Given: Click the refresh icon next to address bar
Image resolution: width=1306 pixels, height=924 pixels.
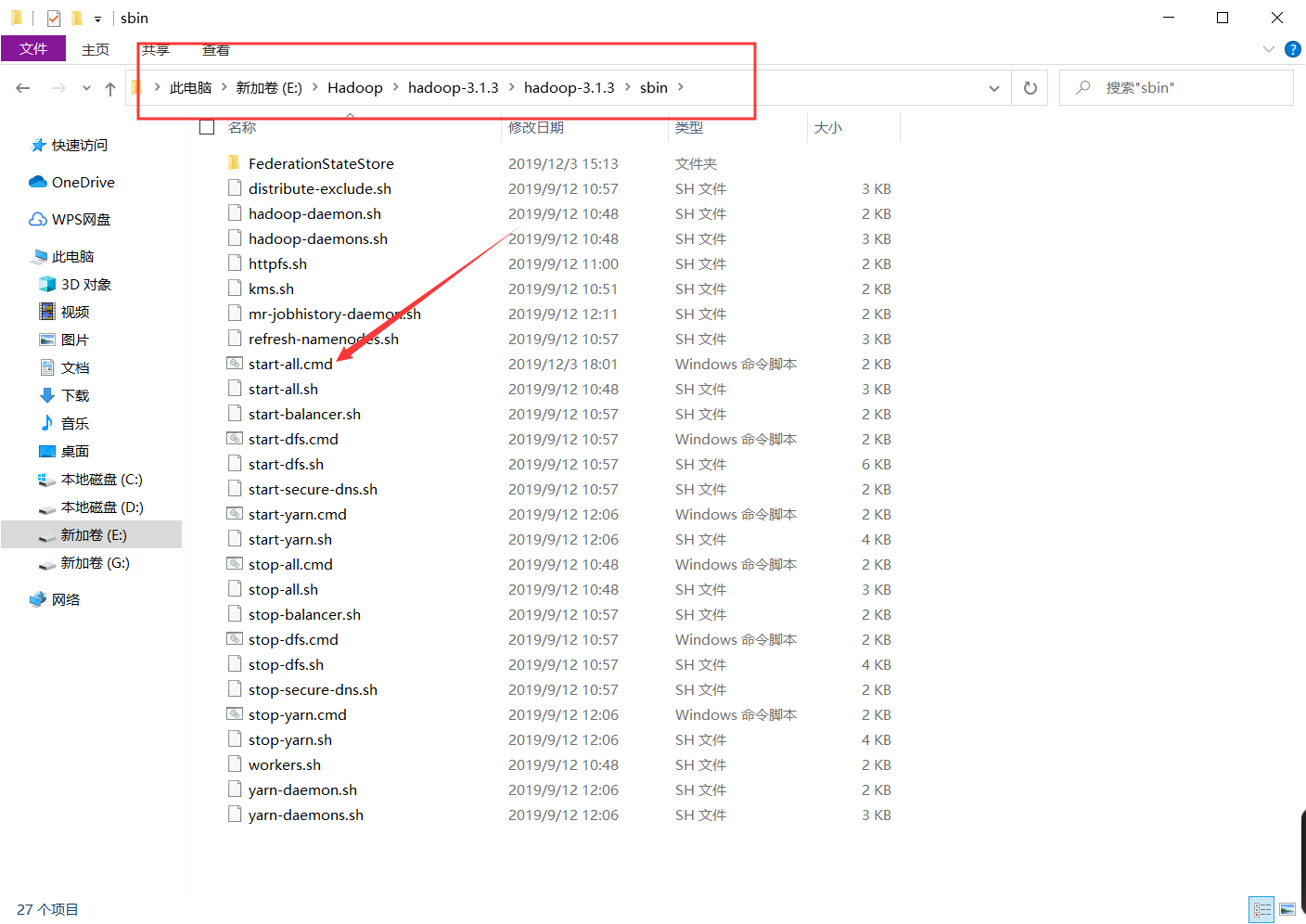Looking at the screenshot, I should 1030,87.
